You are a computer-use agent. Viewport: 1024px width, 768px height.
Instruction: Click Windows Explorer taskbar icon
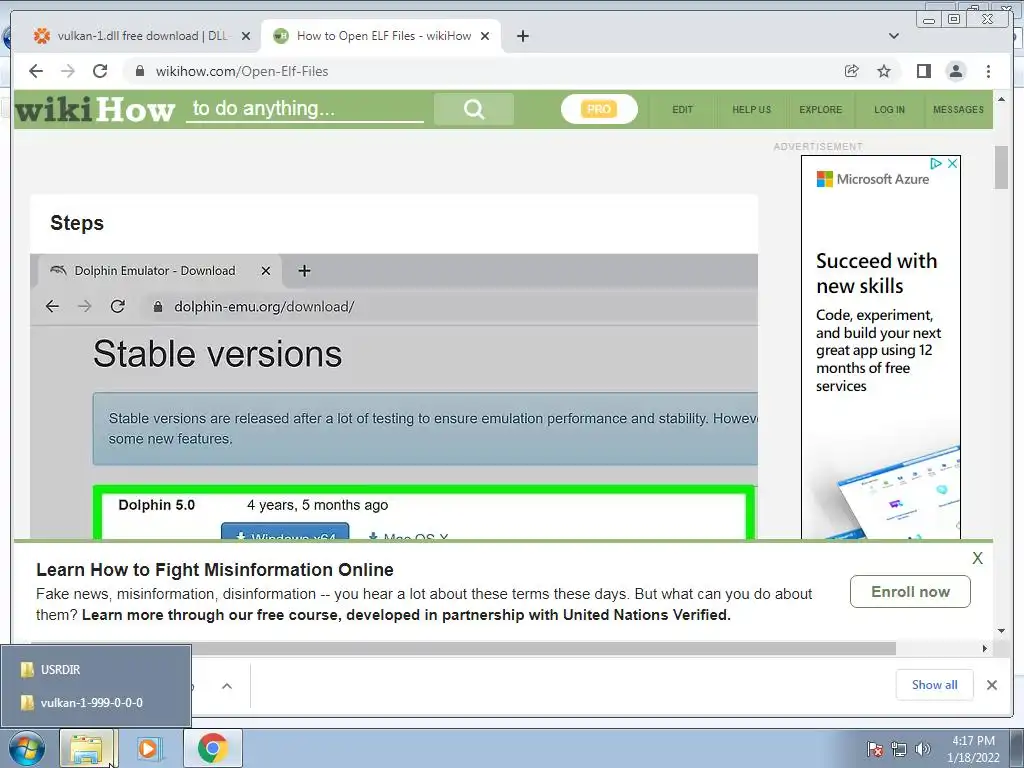point(88,748)
